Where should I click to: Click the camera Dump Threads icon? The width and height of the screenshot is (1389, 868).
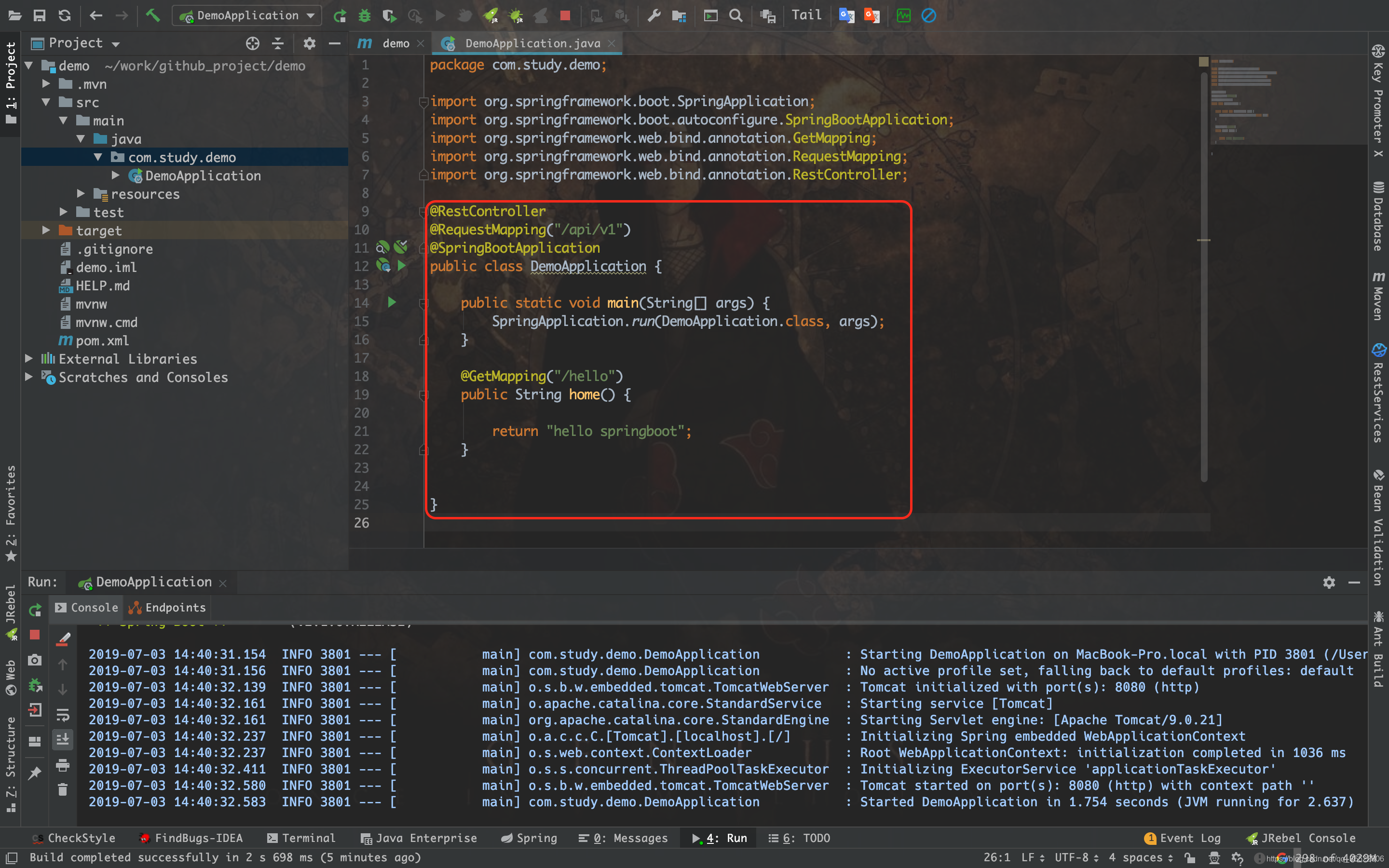point(35,660)
